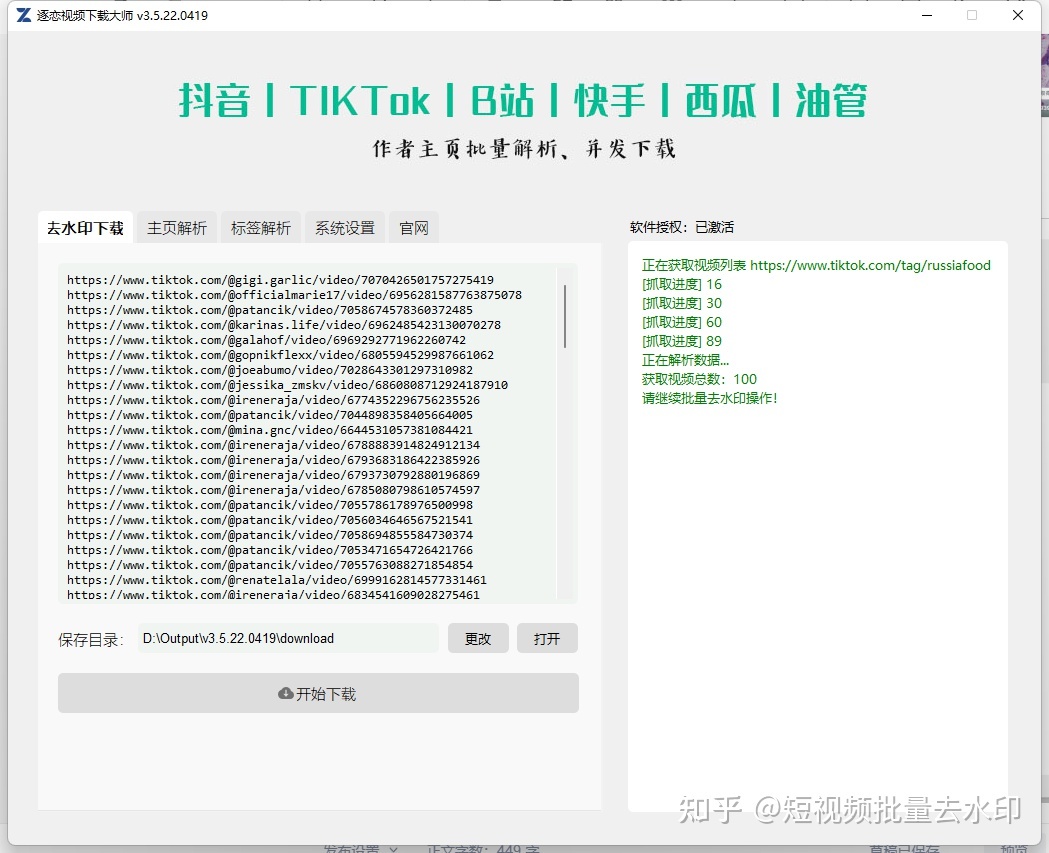Click the log line 获取视频总数: 100

point(699,379)
